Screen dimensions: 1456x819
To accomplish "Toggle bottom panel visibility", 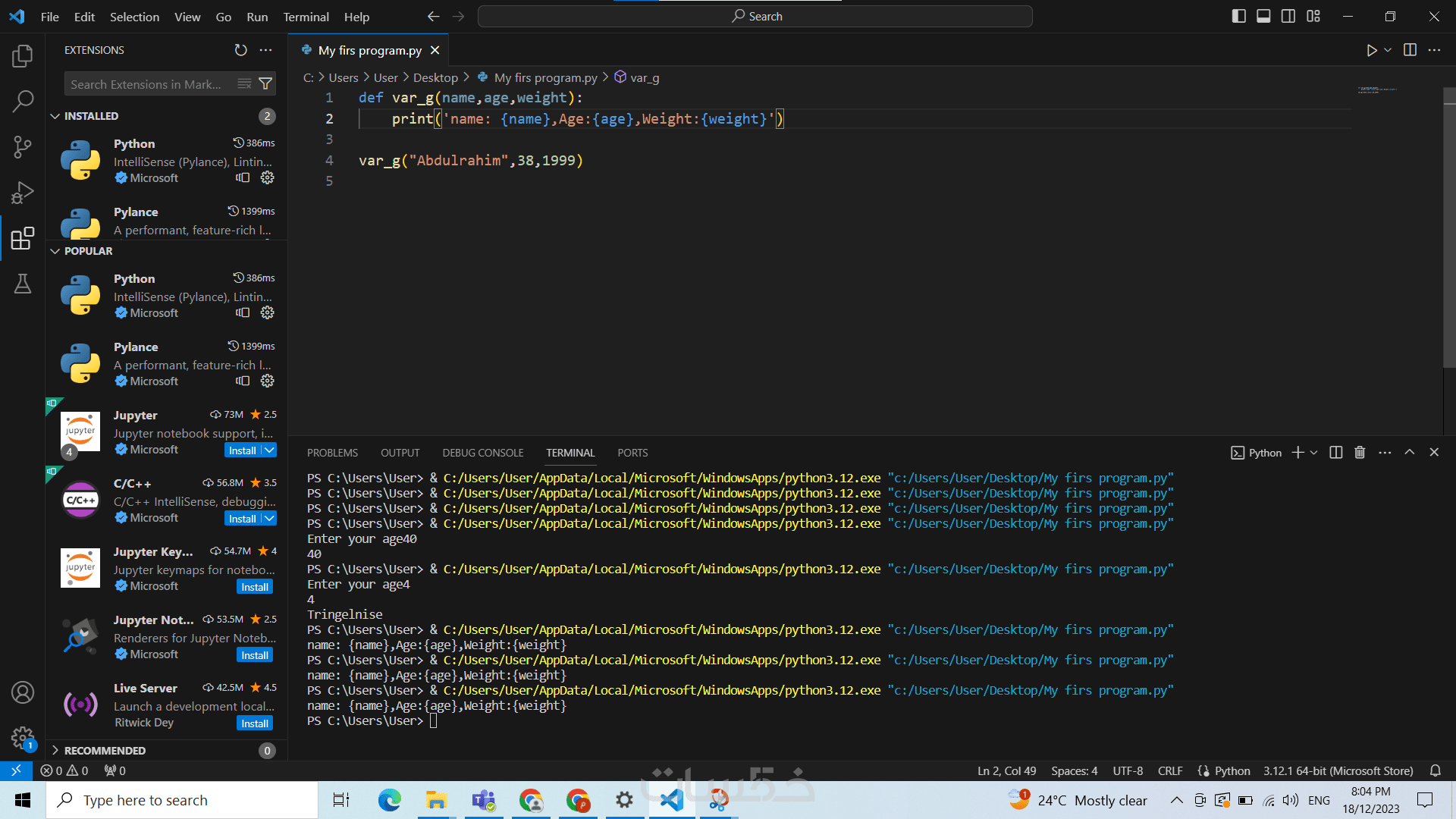I will click(1263, 16).
